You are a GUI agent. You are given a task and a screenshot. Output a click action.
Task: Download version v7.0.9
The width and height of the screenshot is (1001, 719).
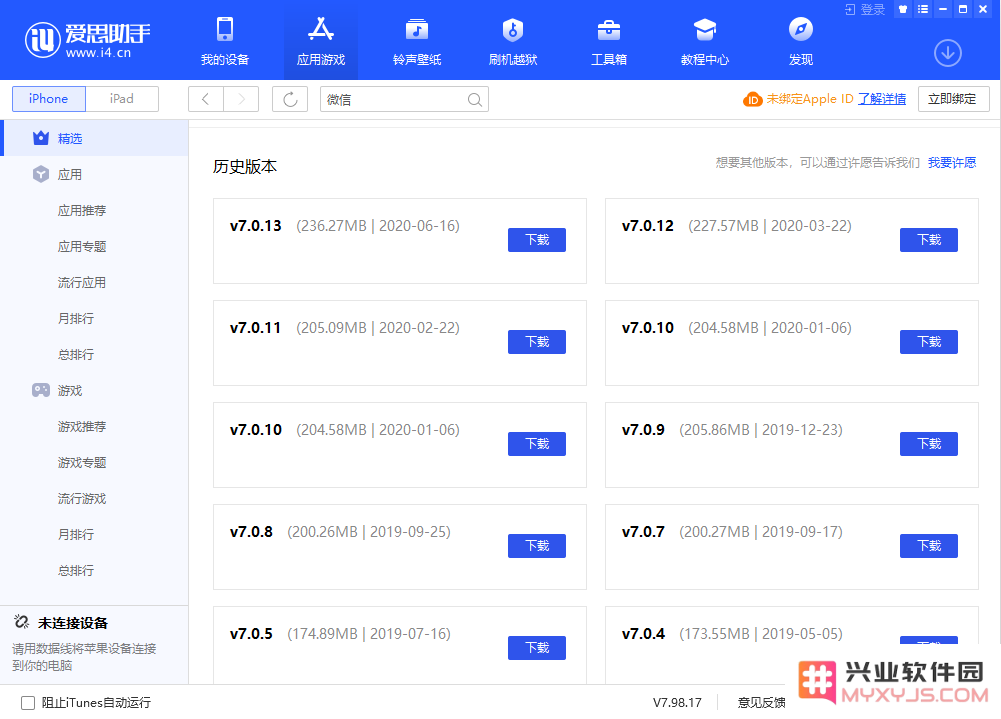tap(929, 444)
